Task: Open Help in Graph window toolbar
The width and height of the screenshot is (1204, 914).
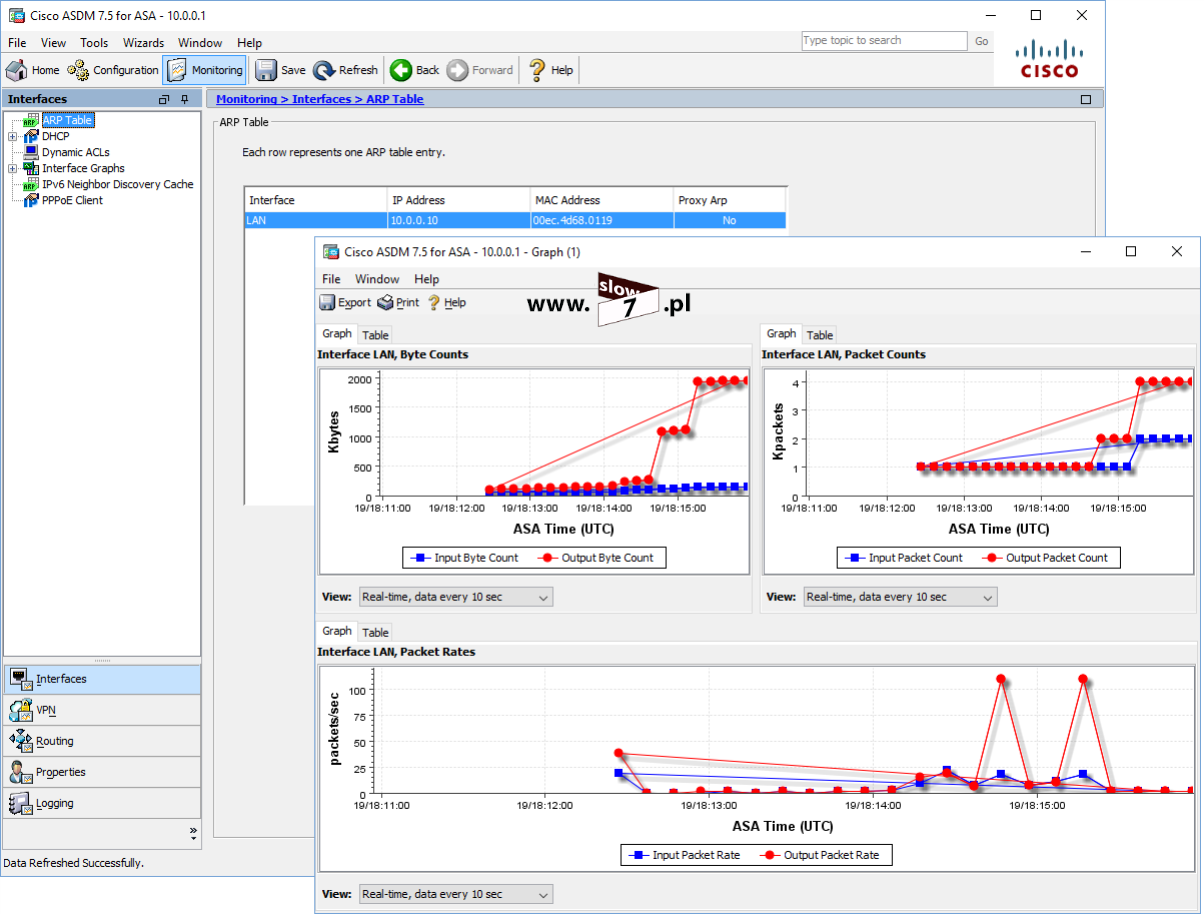Action: tap(446, 302)
